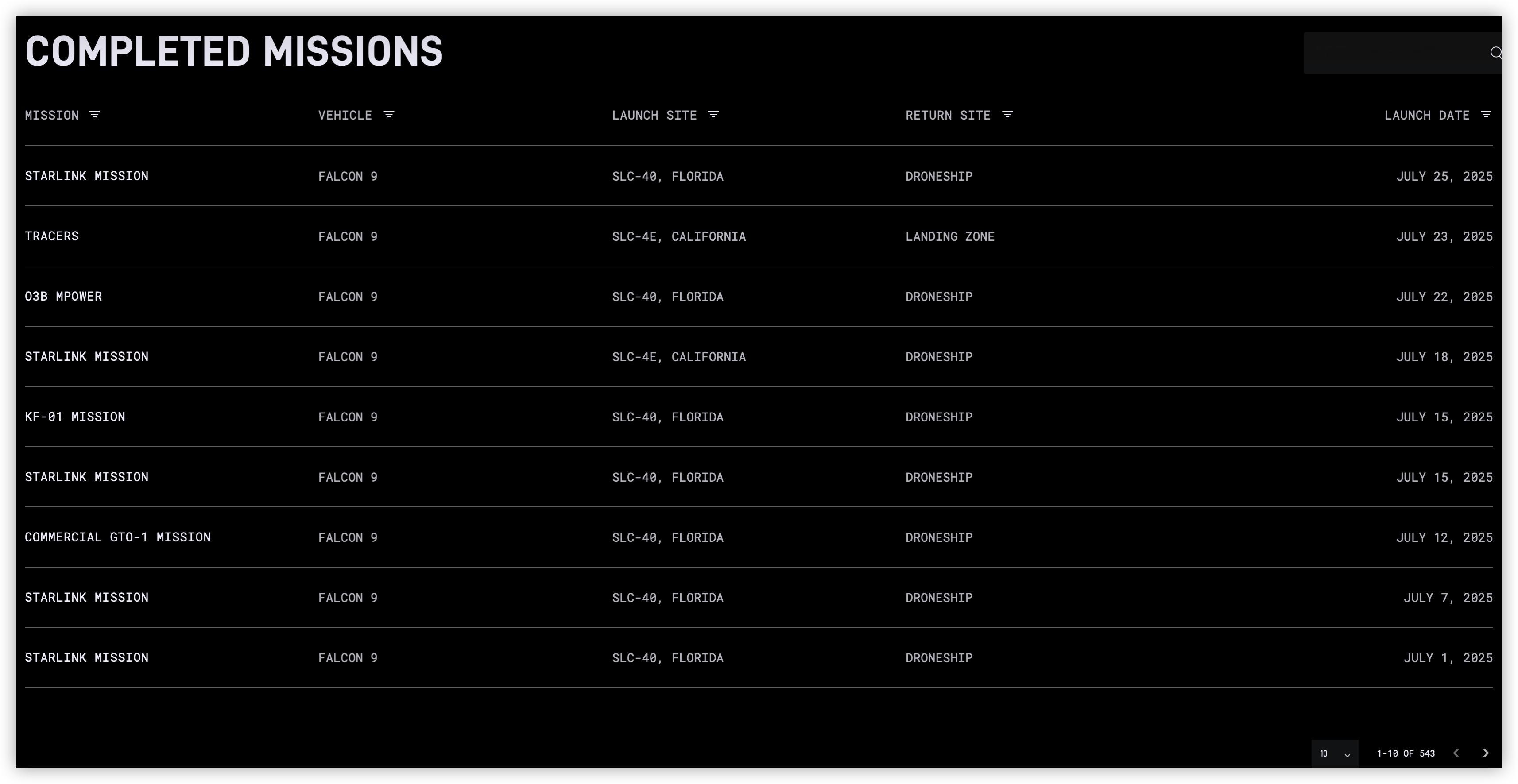Click inside the search input field
The height and width of the screenshot is (784, 1518).
(1397, 53)
